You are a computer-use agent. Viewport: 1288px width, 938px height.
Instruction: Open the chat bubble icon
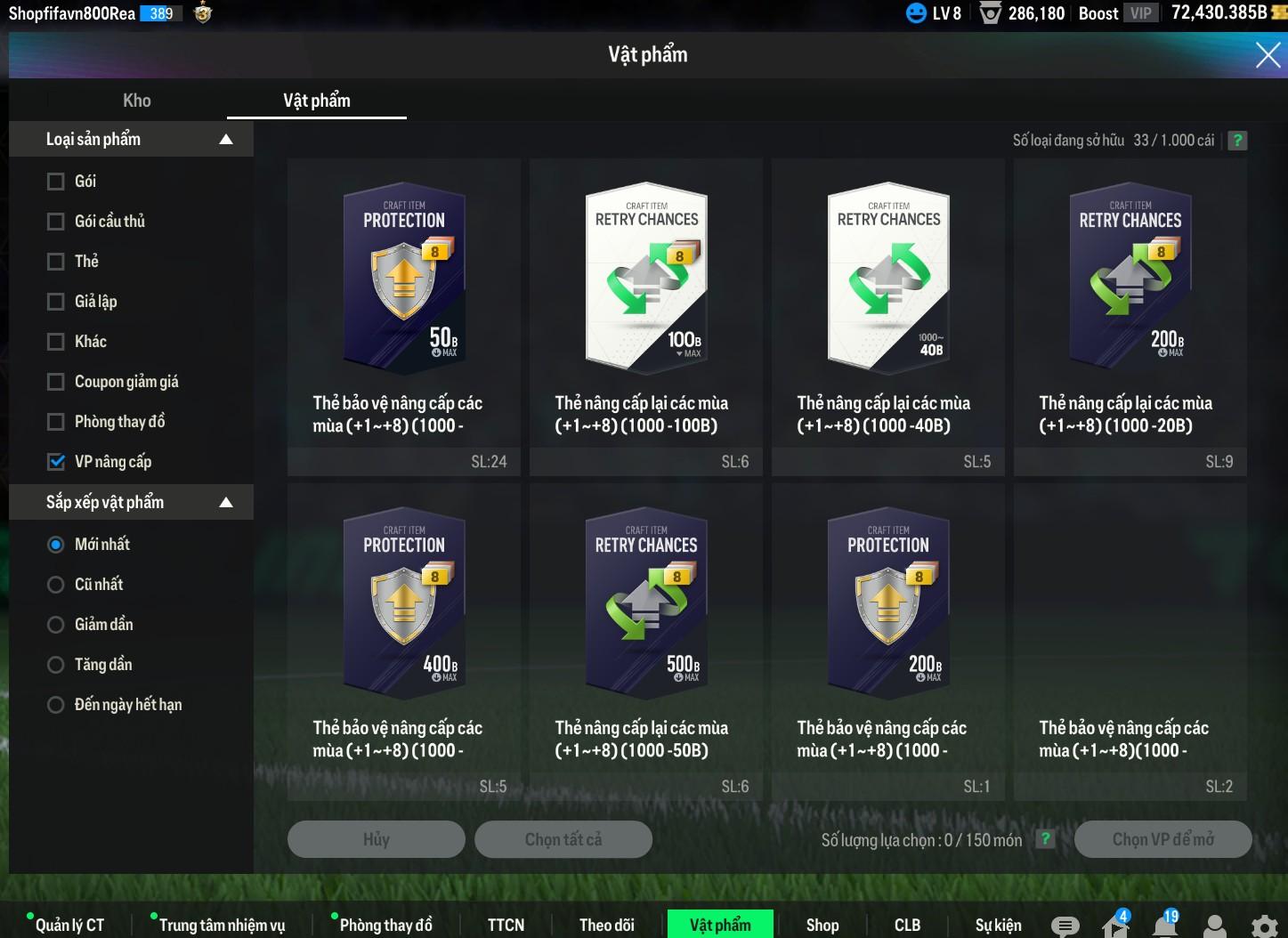(1065, 926)
